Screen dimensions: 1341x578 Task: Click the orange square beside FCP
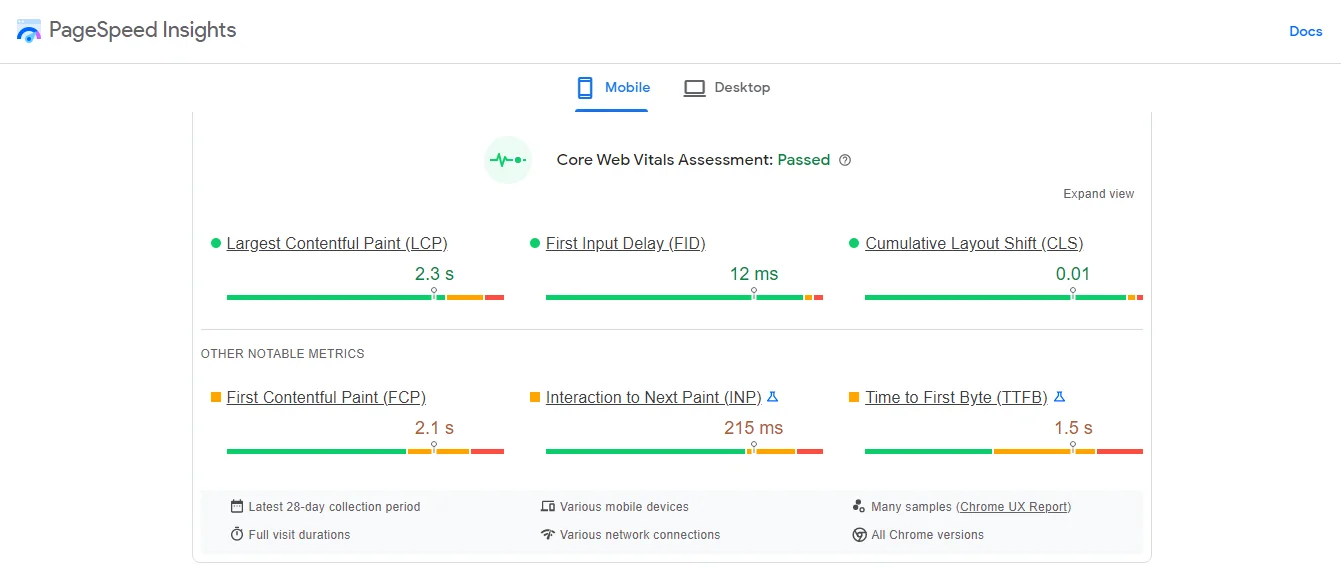(215, 397)
